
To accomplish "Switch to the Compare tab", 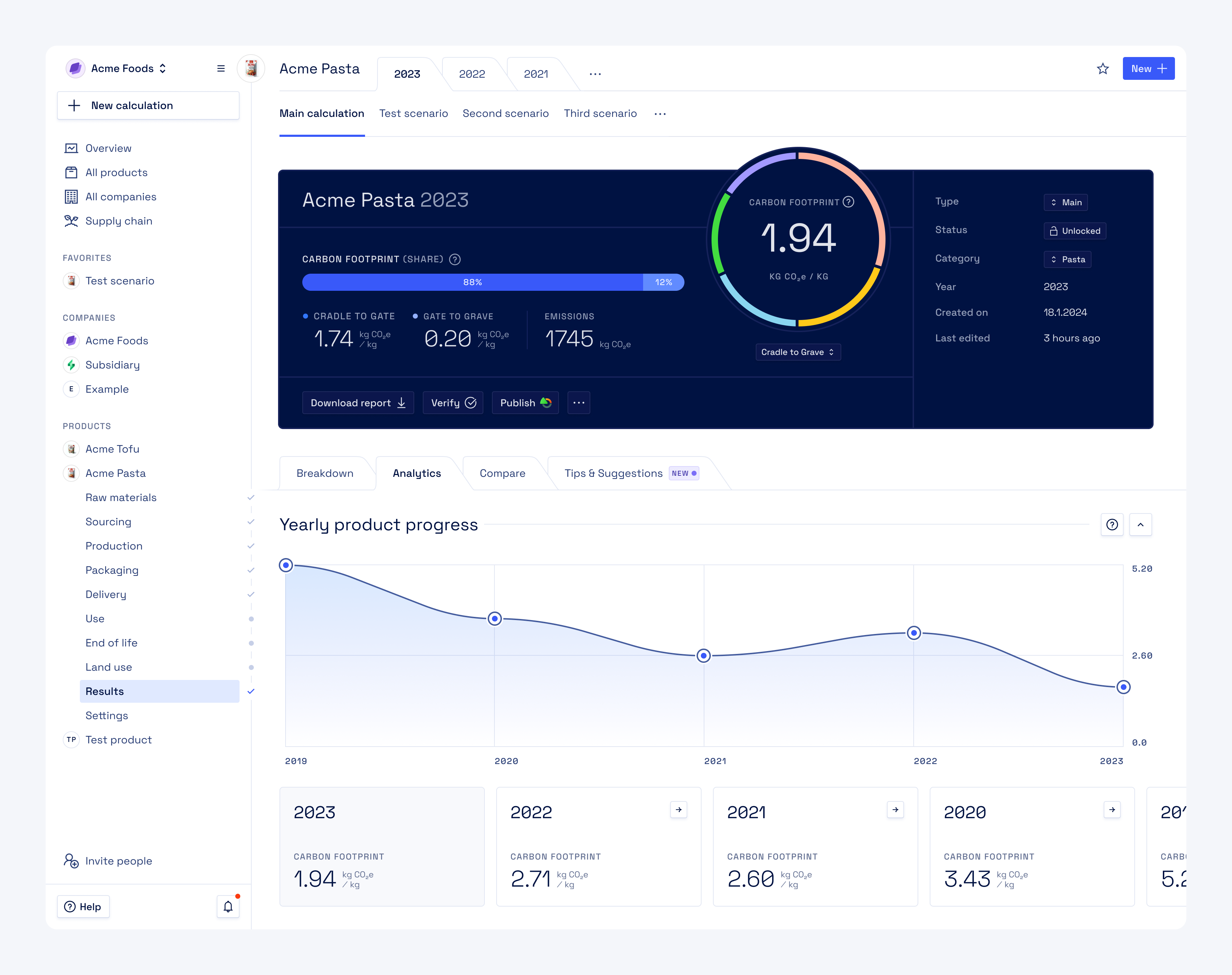I will pyautogui.click(x=502, y=473).
